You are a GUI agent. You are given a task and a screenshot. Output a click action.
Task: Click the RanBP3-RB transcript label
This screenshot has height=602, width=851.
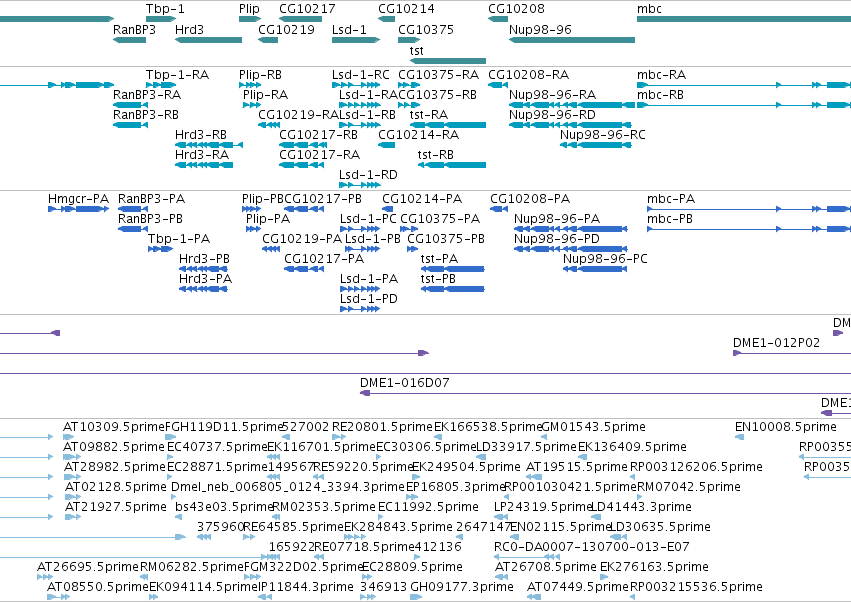[x=145, y=115]
